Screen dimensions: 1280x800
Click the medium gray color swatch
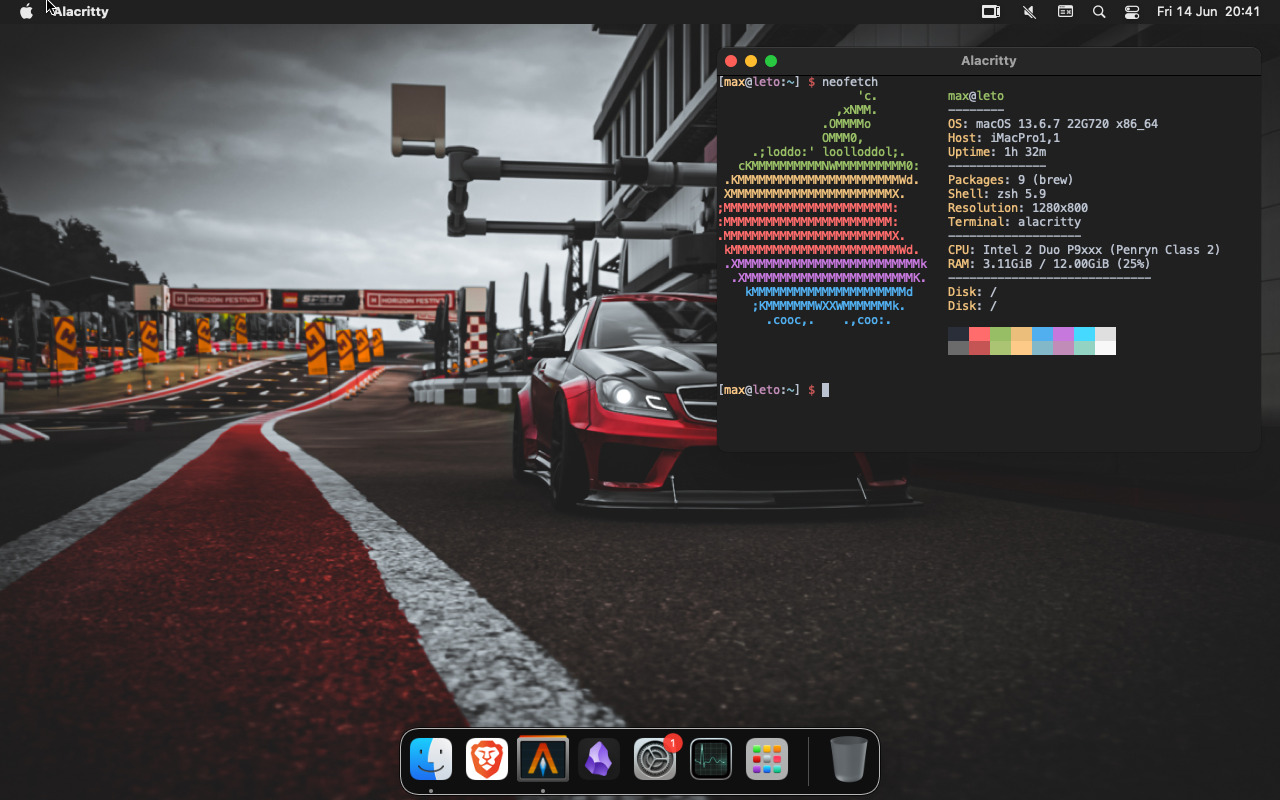click(958, 348)
